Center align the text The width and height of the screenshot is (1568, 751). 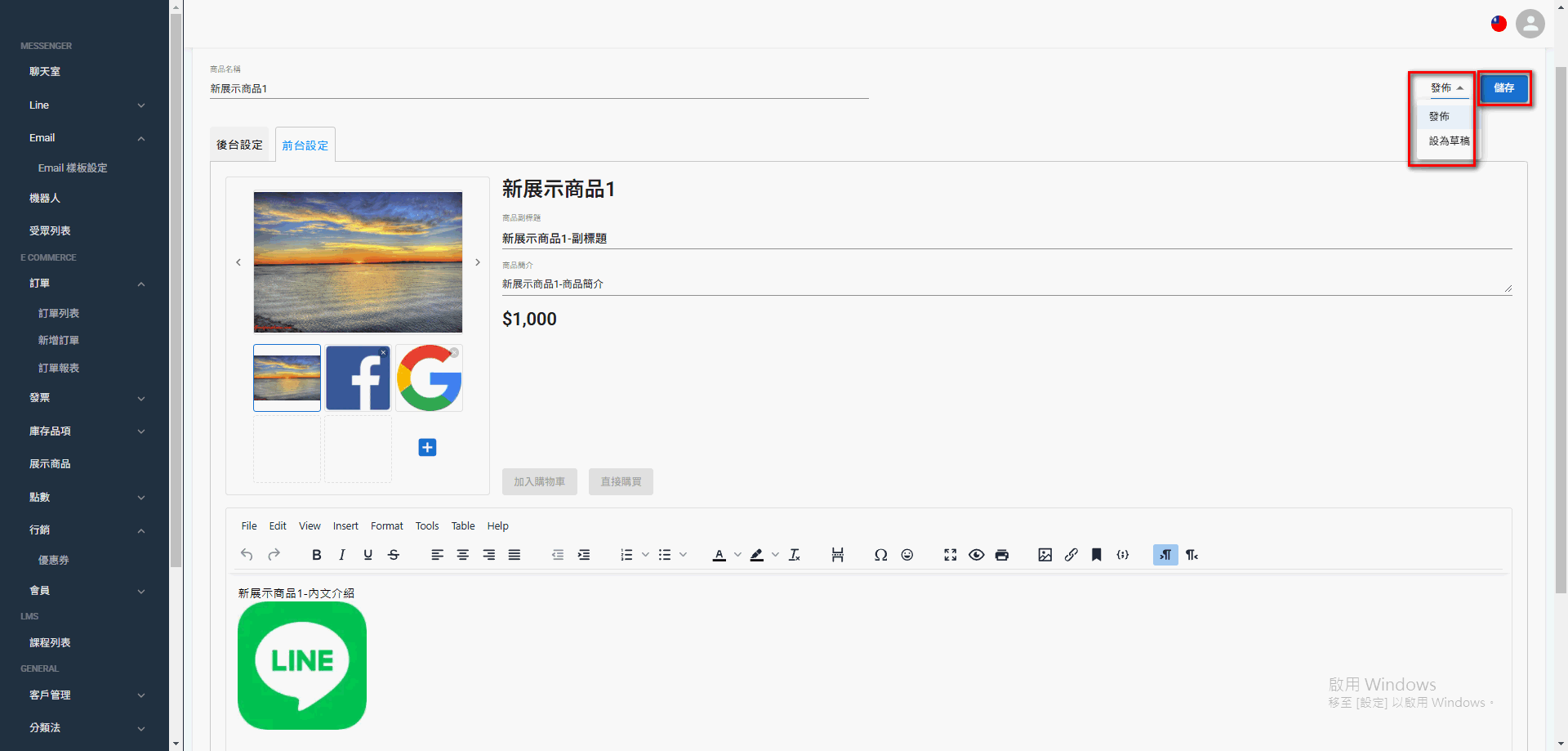tap(463, 555)
